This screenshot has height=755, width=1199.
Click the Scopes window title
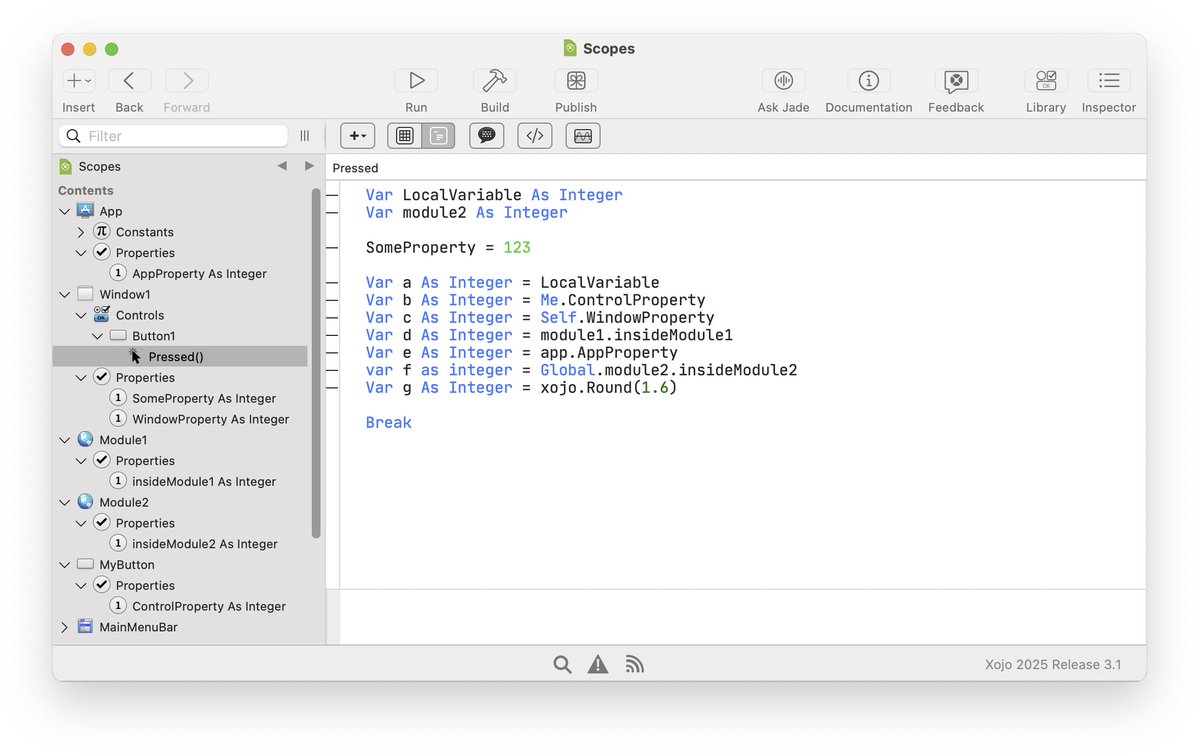pos(609,48)
